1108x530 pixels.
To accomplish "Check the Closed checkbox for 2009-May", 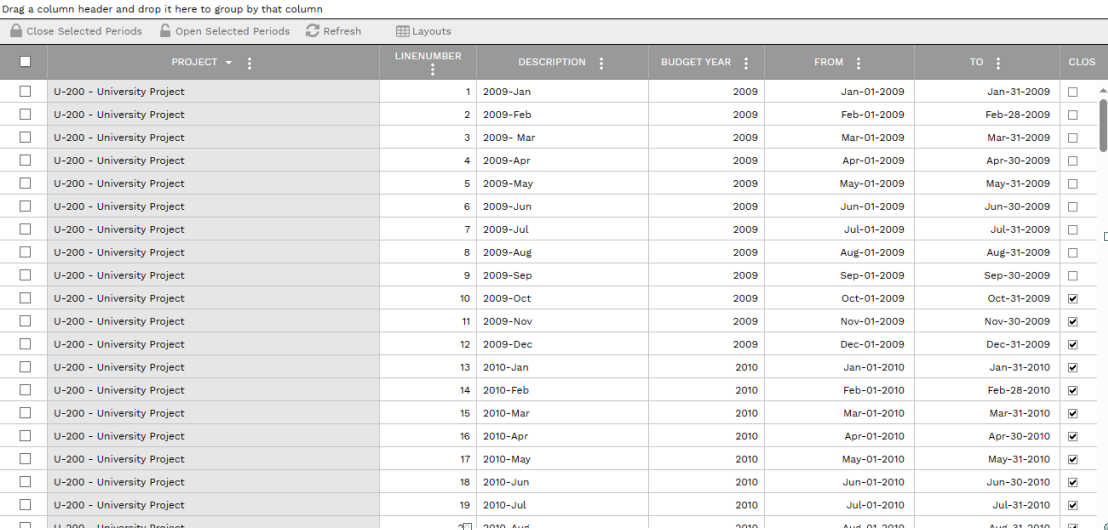I will point(1073,184).
